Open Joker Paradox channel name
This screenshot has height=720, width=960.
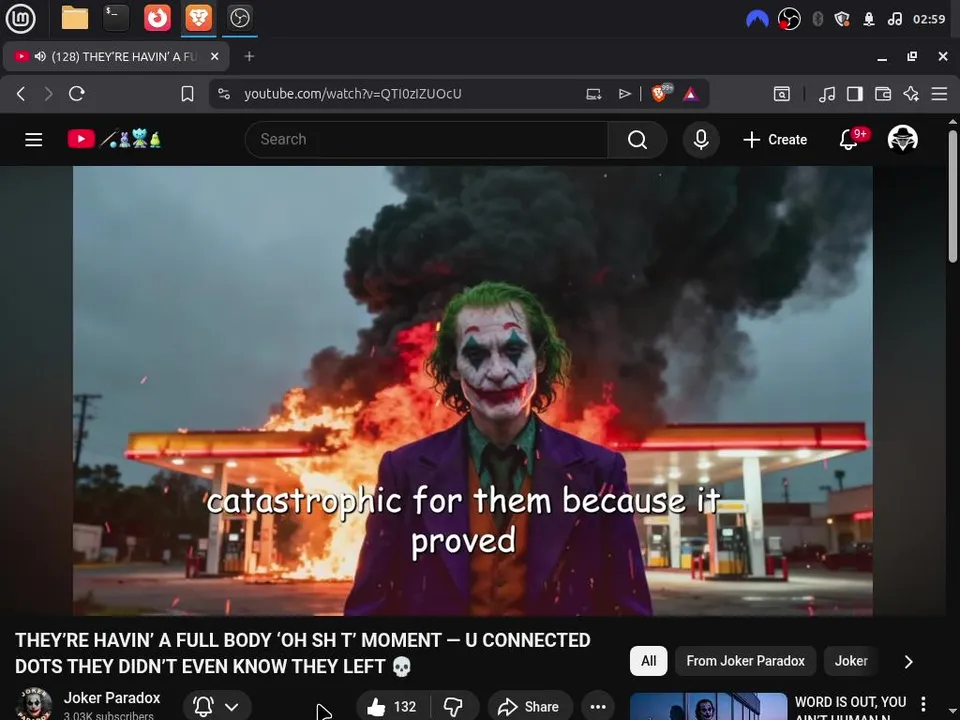pyautogui.click(x=112, y=698)
